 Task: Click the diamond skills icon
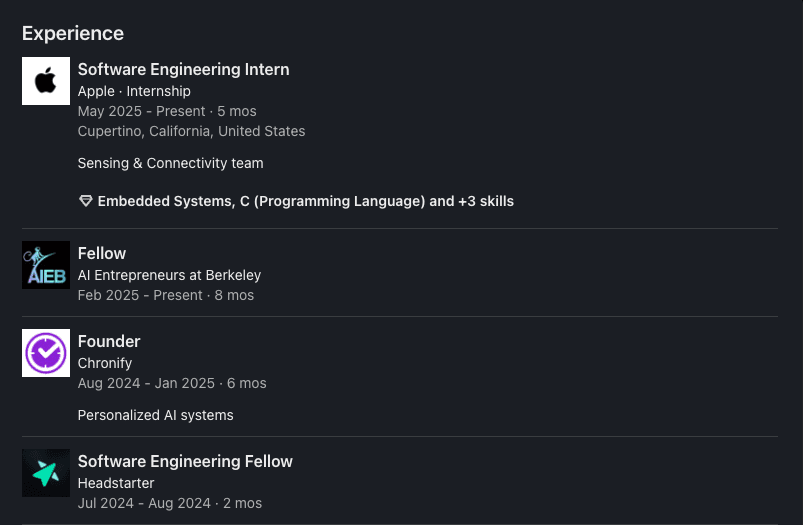(x=85, y=201)
